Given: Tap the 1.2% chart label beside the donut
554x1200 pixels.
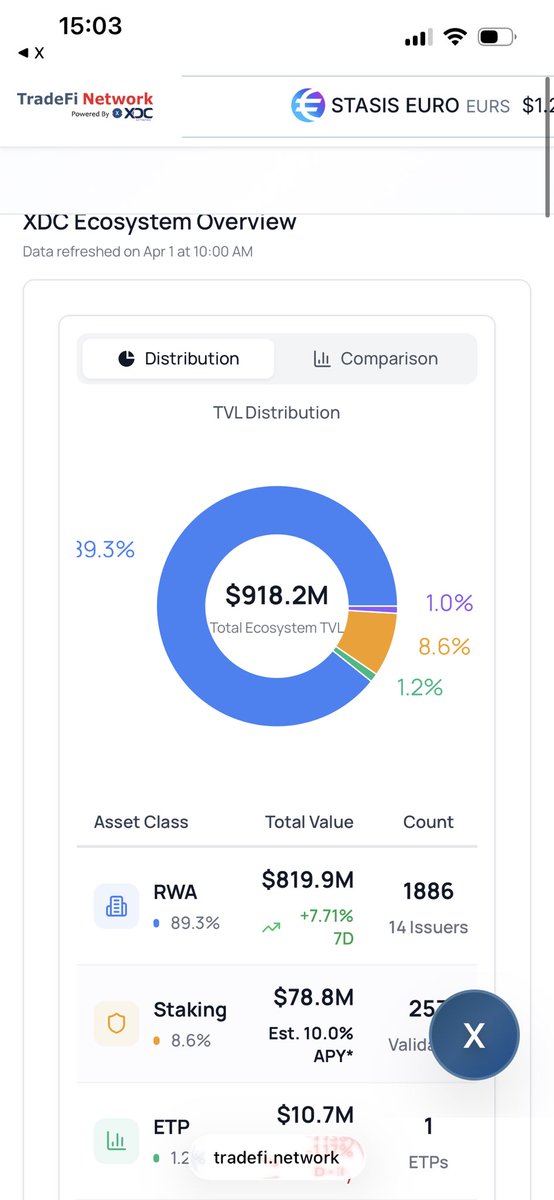Looking at the screenshot, I should 419,687.
